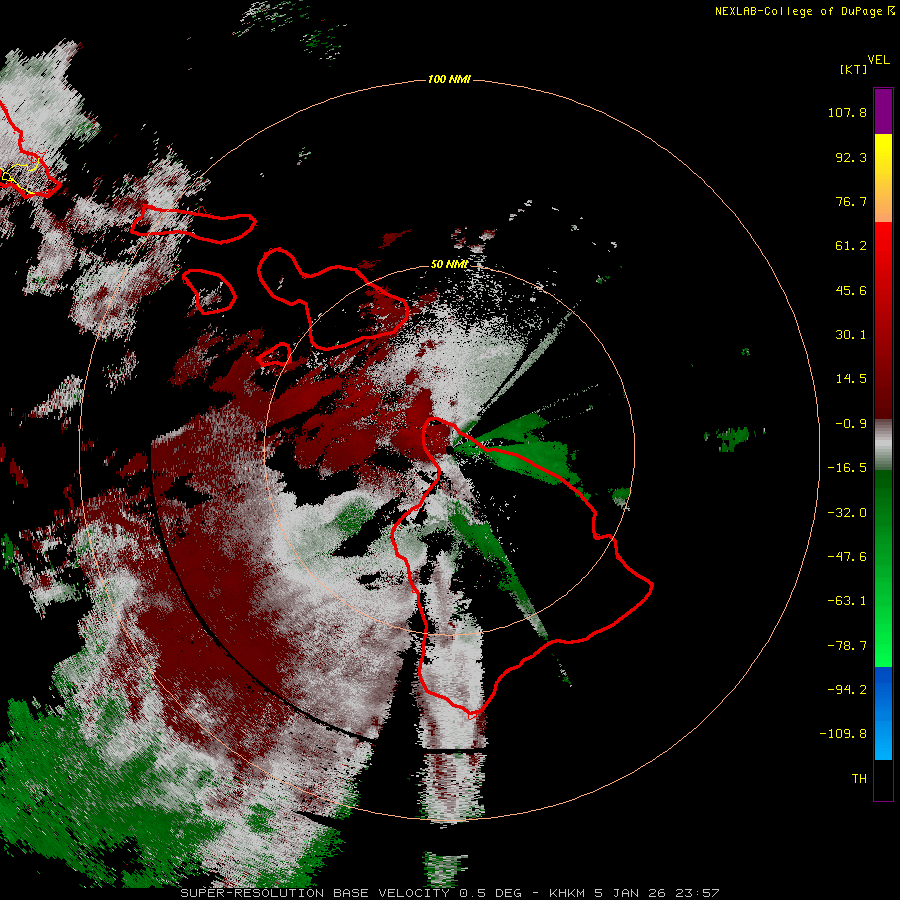The width and height of the screenshot is (900, 900).
Task: Click the 30.1 legend value
Action: pyautogui.click(x=851, y=335)
